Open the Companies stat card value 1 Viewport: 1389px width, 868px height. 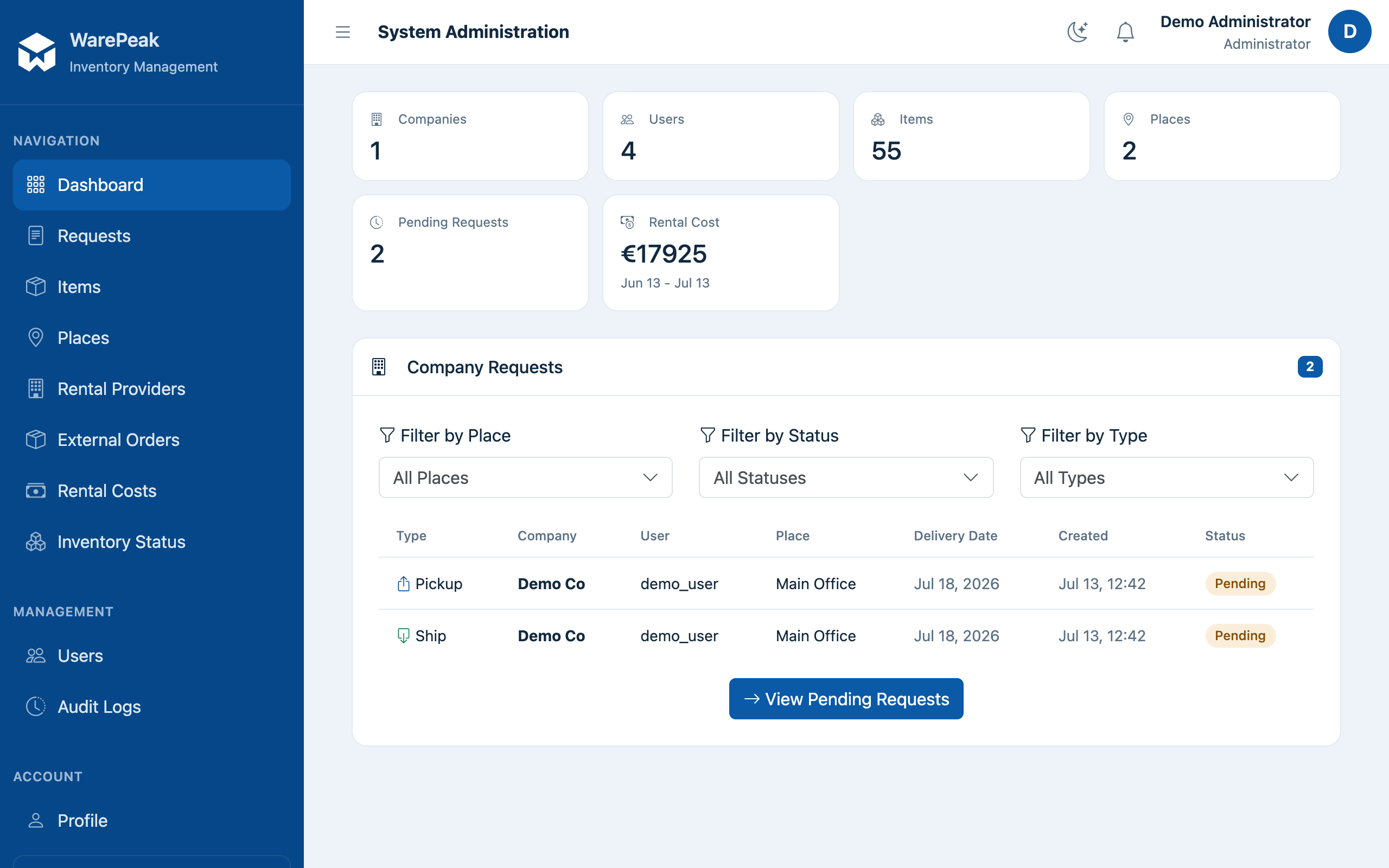point(375,151)
